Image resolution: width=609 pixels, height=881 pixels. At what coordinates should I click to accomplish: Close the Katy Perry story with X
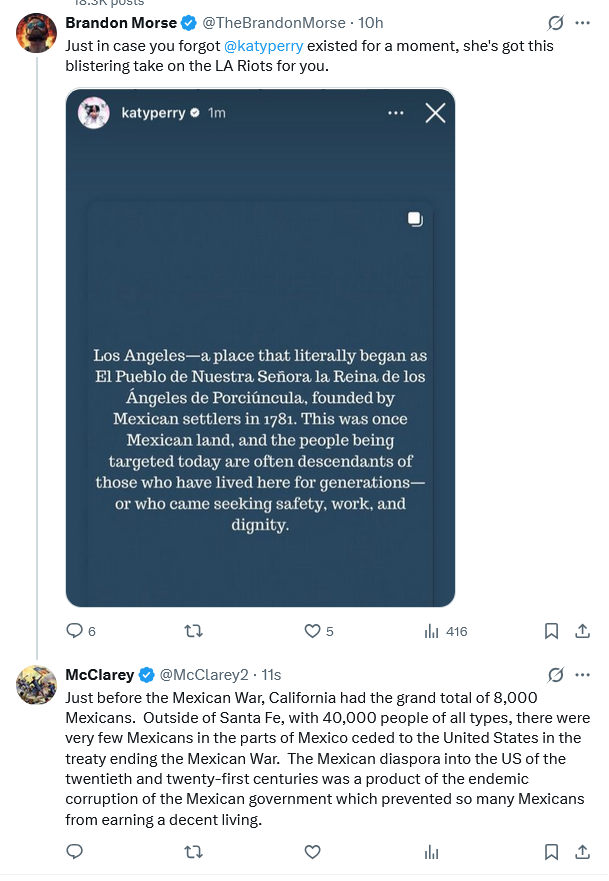click(x=435, y=113)
